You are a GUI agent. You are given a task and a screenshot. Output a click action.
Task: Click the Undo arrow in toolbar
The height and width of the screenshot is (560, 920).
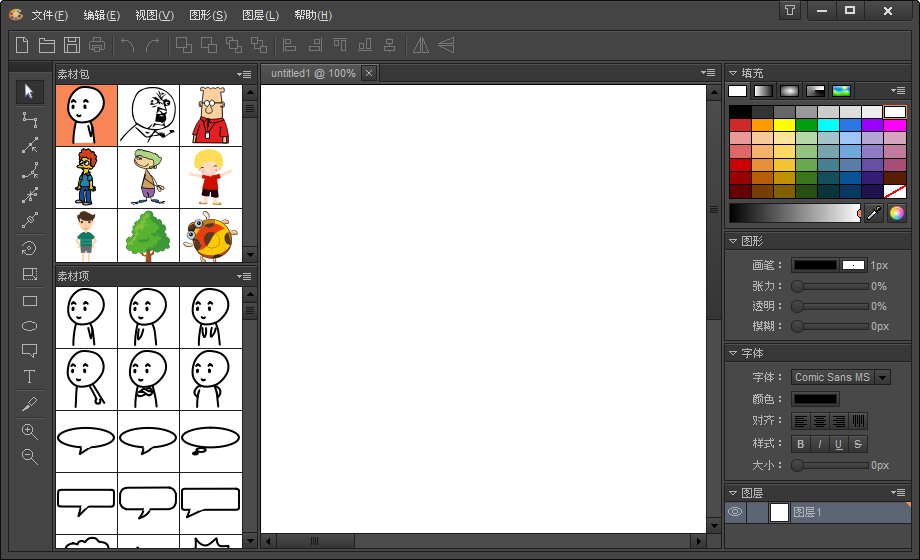[x=128, y=45]
